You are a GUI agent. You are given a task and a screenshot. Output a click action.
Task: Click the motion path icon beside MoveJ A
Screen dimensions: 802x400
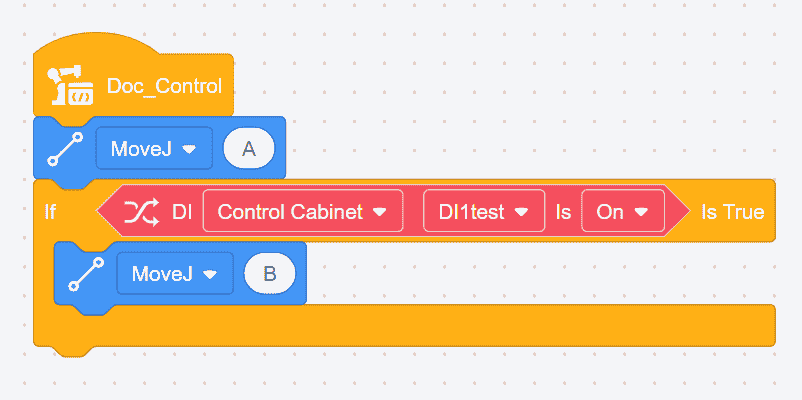tap(66, 149)
